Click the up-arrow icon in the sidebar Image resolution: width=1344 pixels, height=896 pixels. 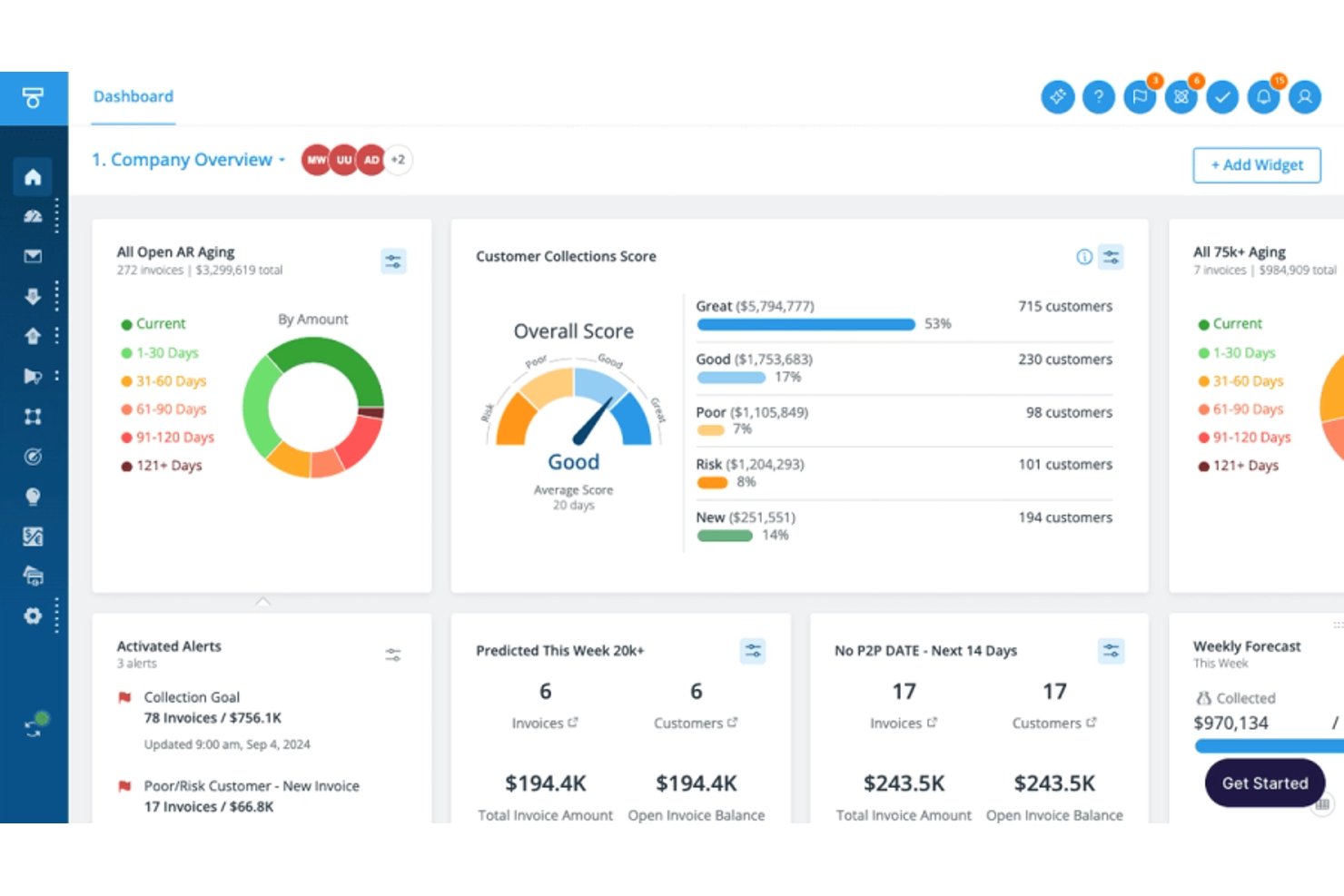tap(33, 336)
